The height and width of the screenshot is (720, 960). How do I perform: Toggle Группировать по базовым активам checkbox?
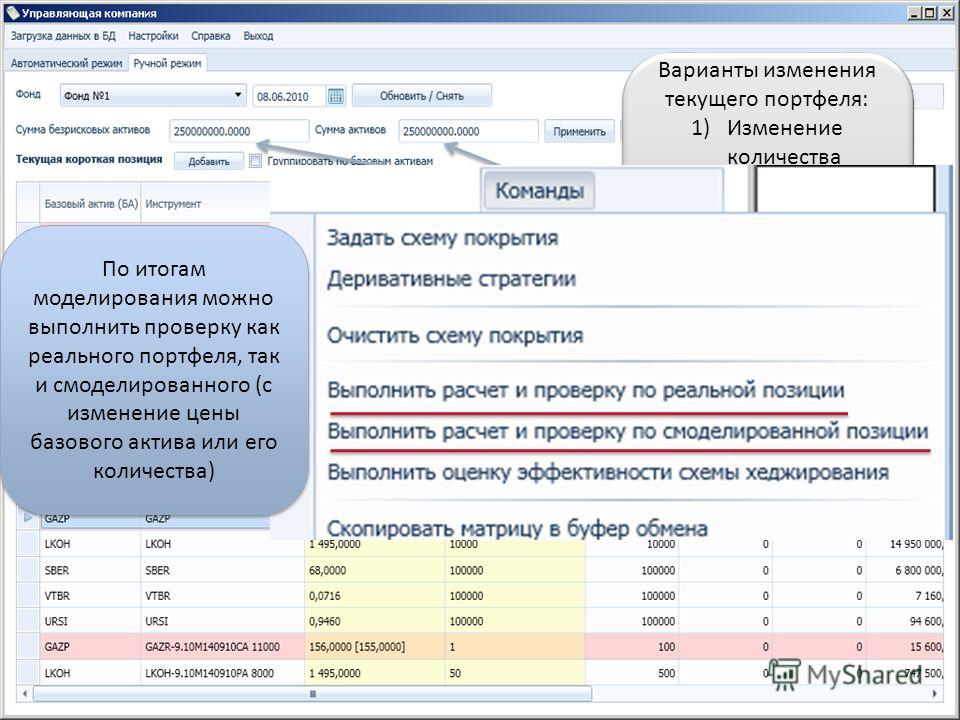click(255, 161)
